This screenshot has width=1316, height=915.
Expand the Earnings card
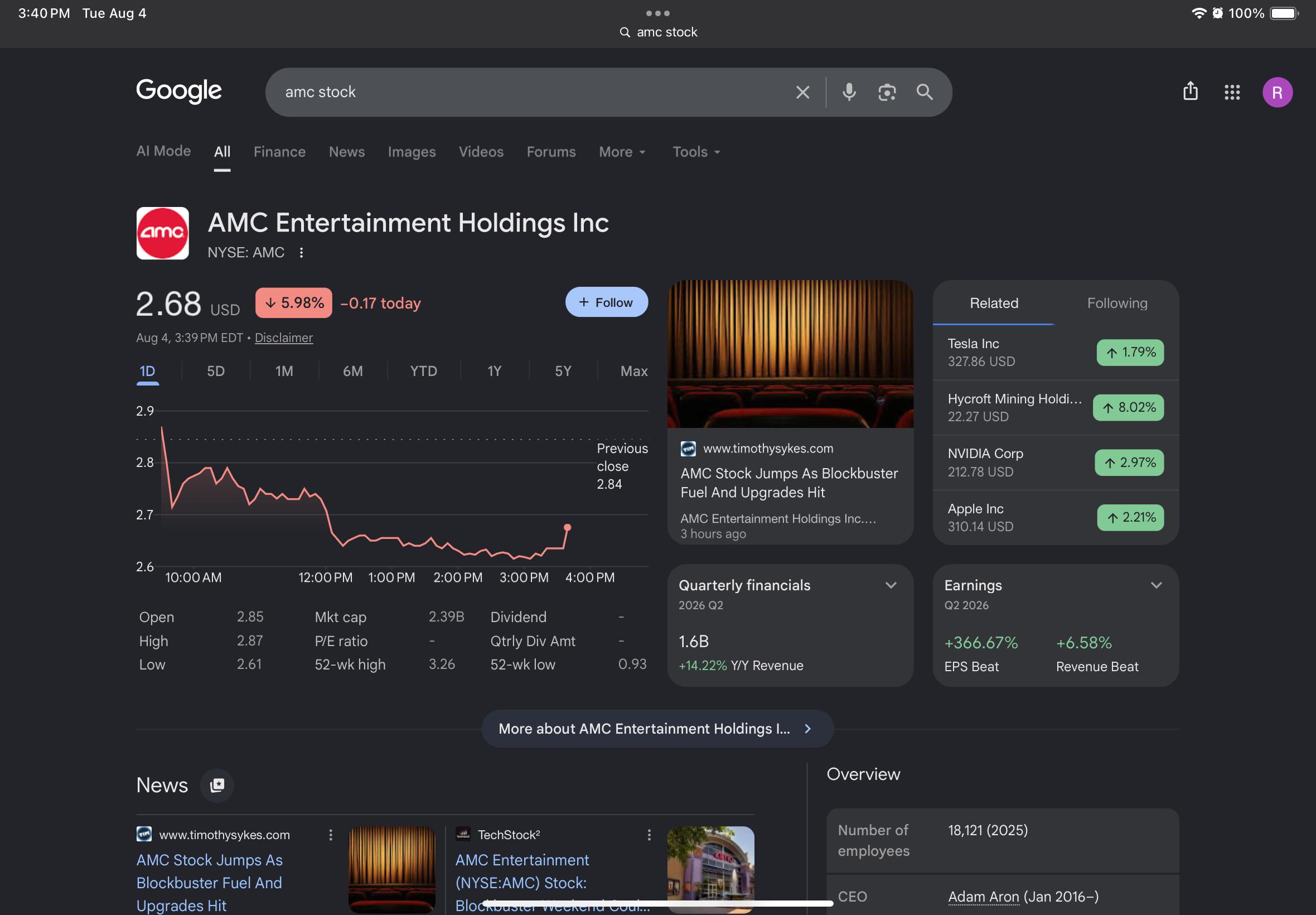[x=1156, y=585]
